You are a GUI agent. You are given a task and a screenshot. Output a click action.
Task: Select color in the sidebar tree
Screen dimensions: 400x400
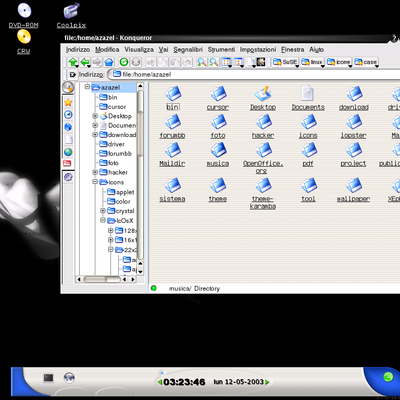pos(119,202)
